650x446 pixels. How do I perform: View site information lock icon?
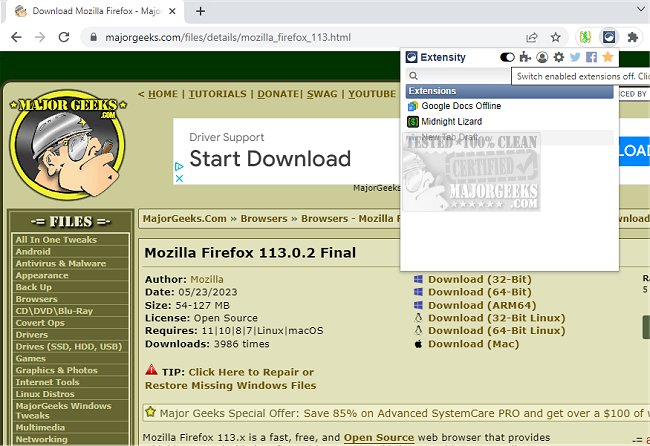click(94, 37)
